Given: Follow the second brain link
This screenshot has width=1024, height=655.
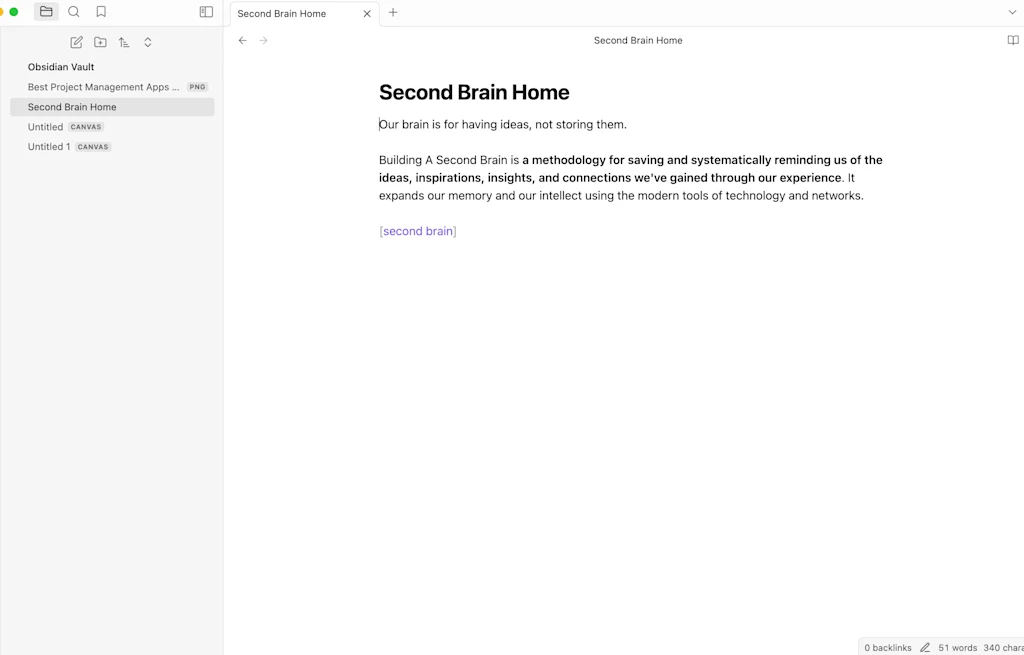Looking at the screenshot, I should (417, 230).
